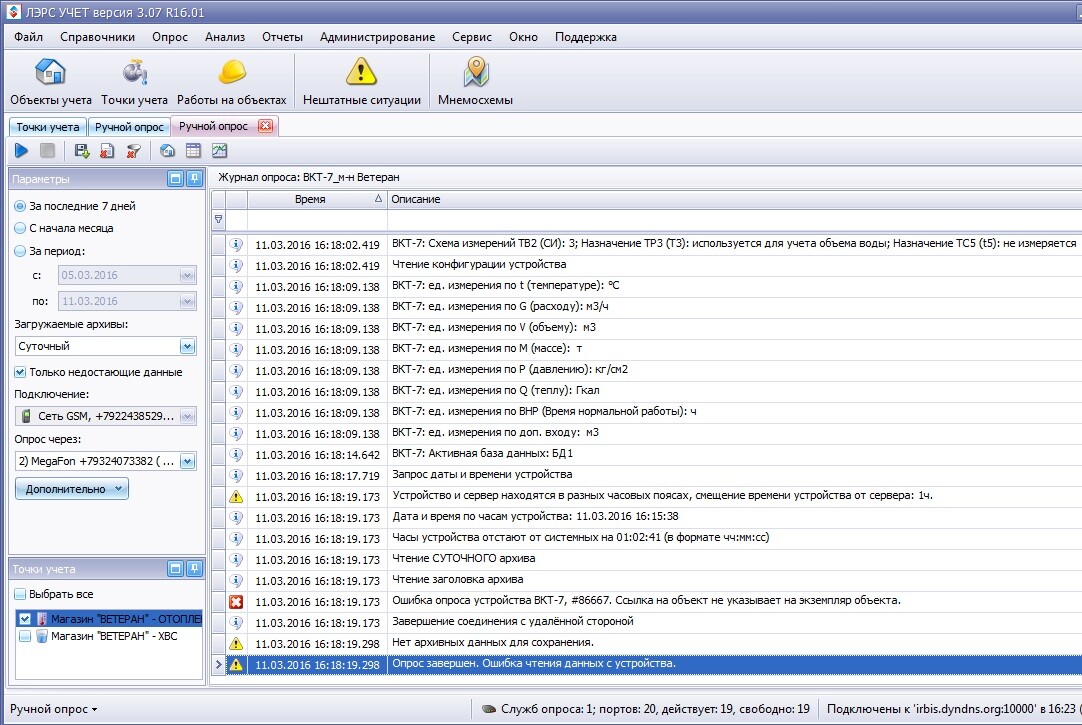Click the poll service icon in the status bar
This screenshot has height=725, width=1082.
click(x=489, y=709)
